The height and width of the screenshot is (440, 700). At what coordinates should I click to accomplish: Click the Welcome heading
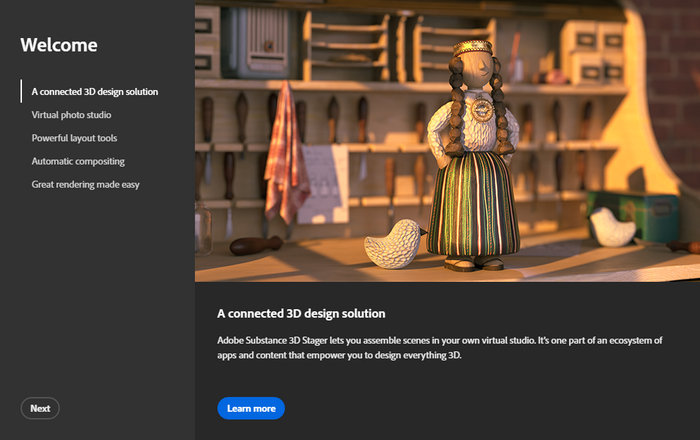coord(59,45)
